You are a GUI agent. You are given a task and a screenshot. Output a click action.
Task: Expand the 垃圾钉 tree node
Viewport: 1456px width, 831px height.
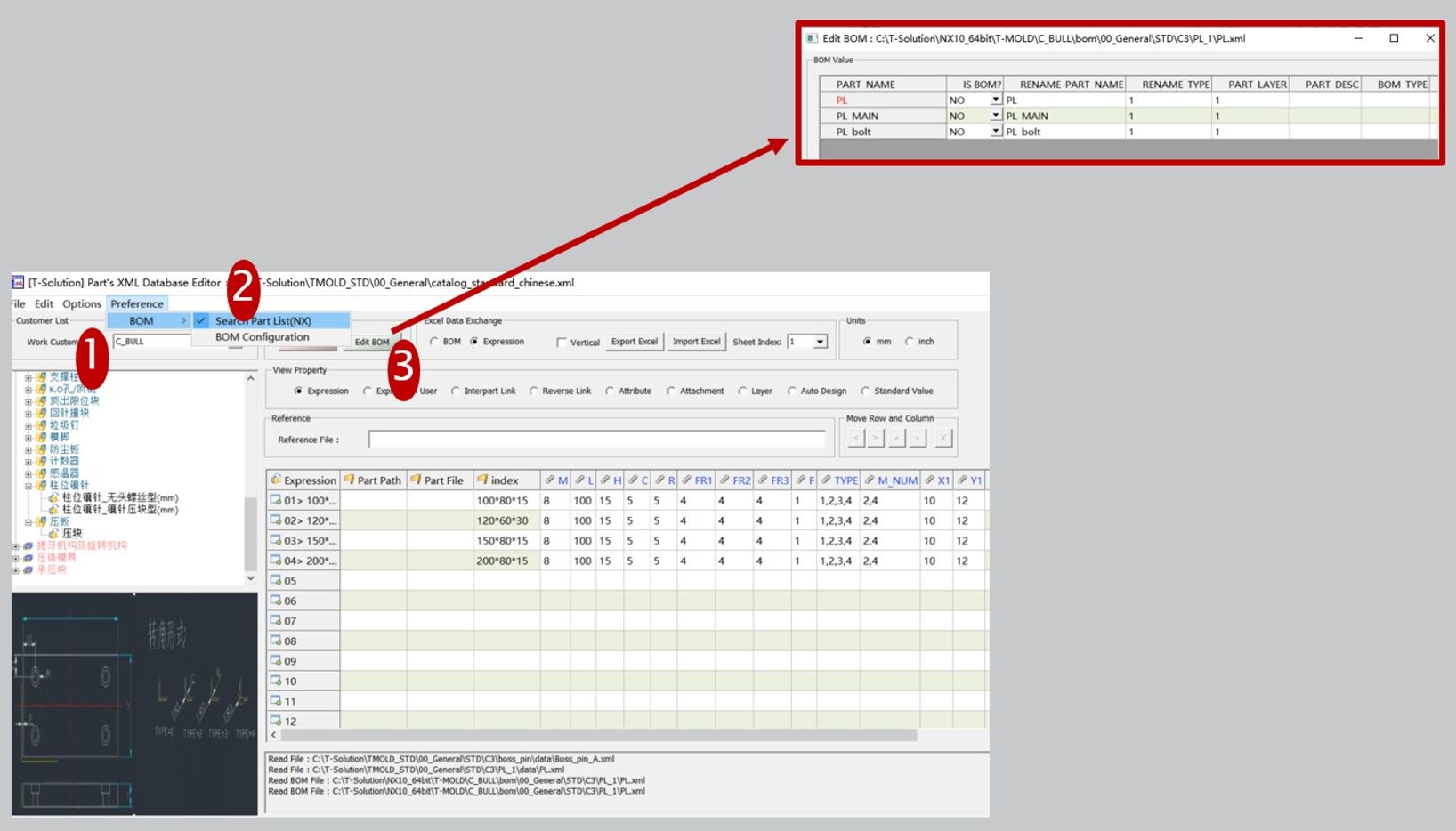click(28, 425)
